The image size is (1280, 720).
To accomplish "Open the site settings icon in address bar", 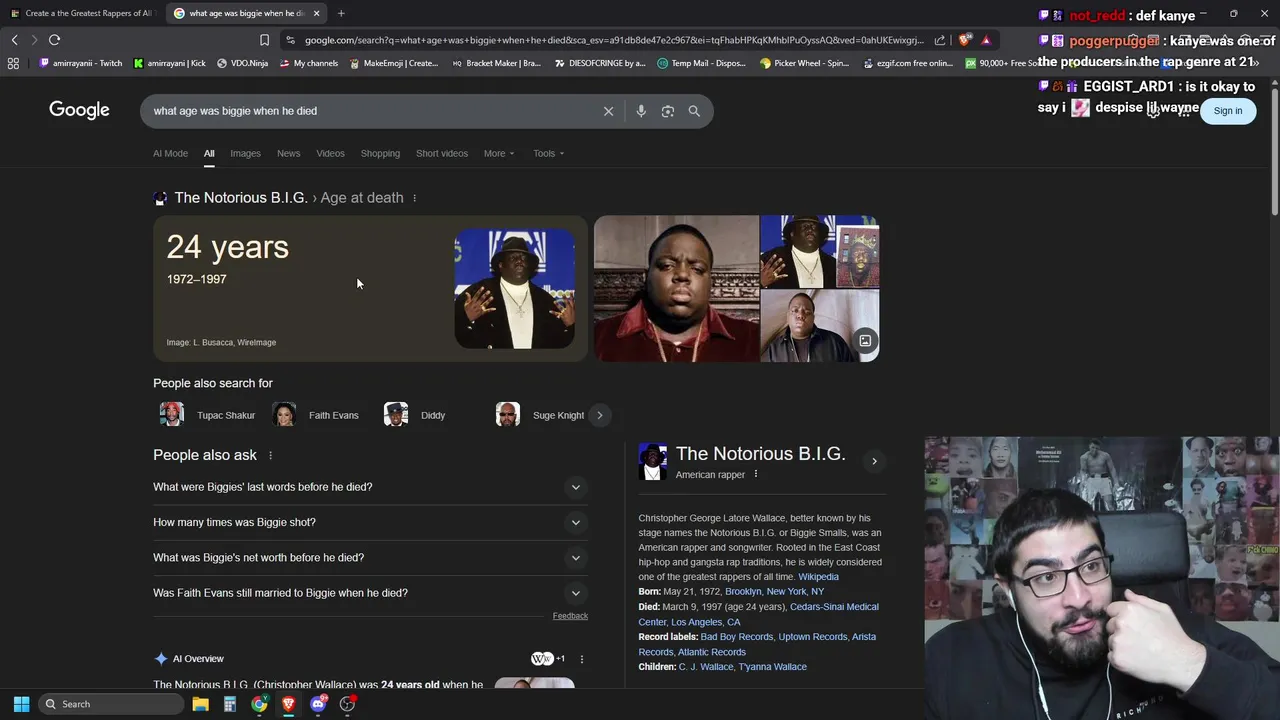I will [x=290, y=40].
